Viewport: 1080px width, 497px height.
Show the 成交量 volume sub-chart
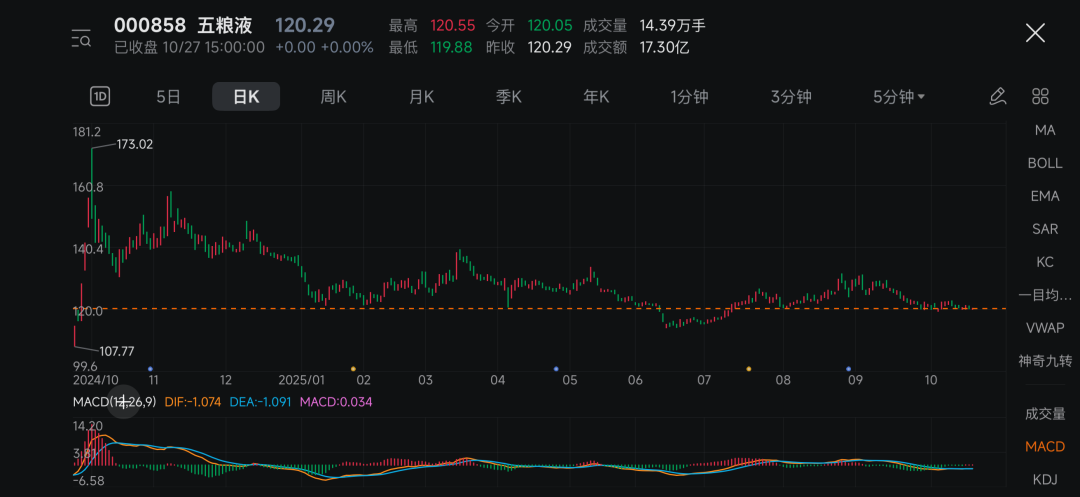pyautogui.click(x=1045, y=413)
